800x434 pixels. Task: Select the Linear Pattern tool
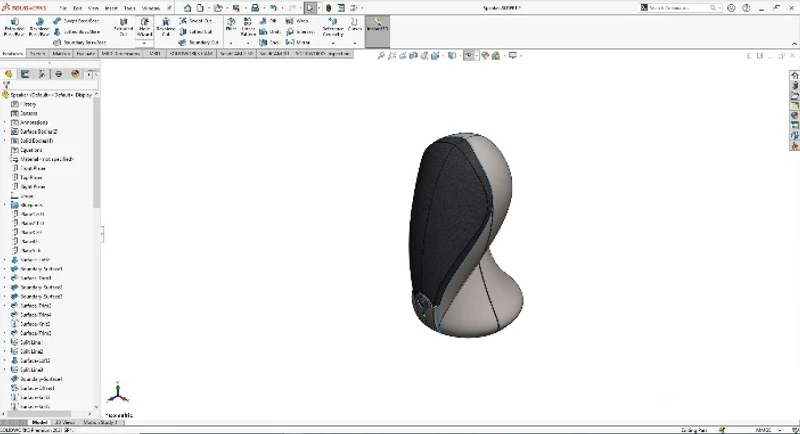pyautogui.click(x=248, y=27)
